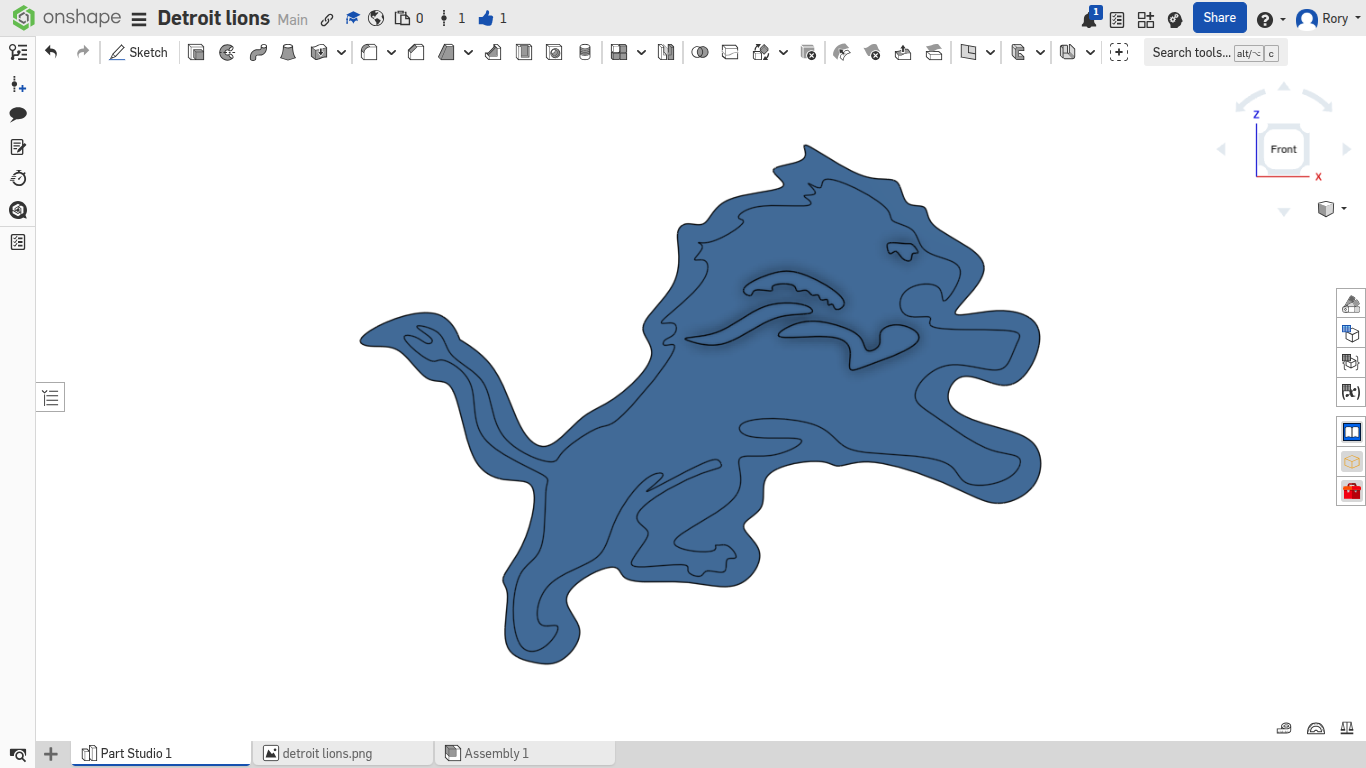The width and height of the screenshot is (1366, 768).
Task: Toggle the Custom tables panel
Action: 1351,362
